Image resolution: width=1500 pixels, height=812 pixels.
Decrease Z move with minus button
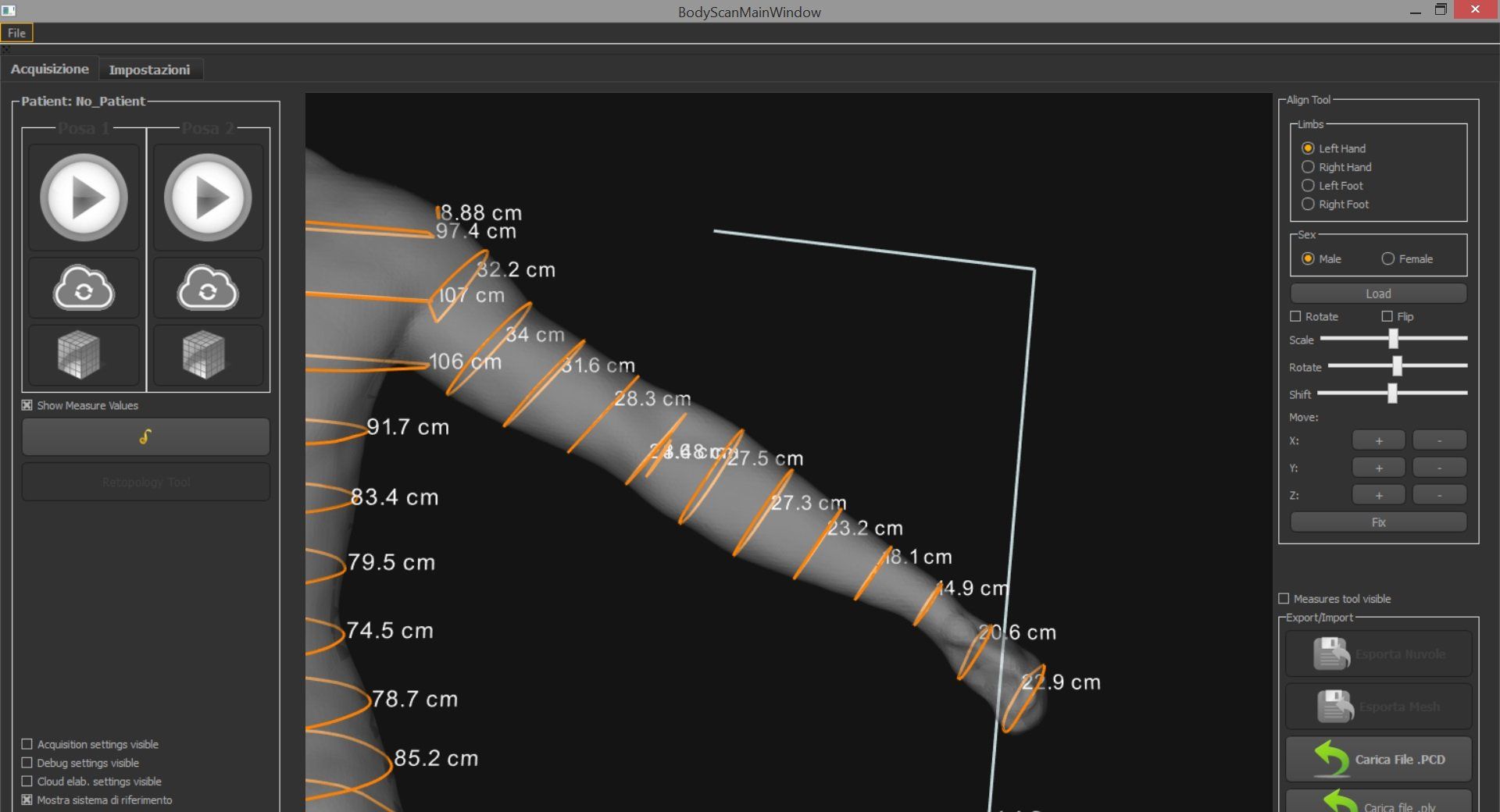[1439, 495]
